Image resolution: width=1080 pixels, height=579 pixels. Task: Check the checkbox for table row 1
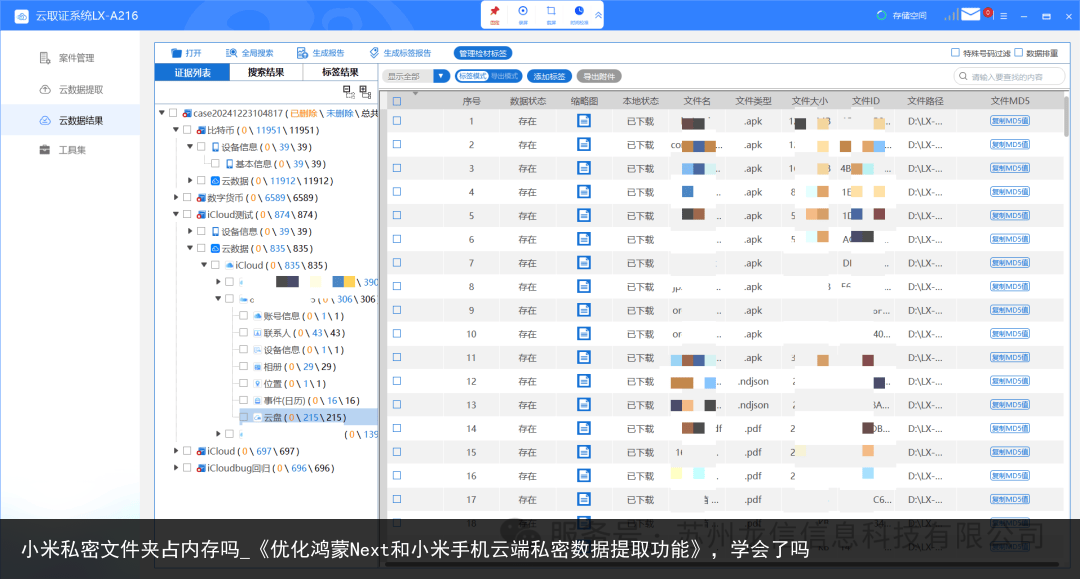click(397, 120)
